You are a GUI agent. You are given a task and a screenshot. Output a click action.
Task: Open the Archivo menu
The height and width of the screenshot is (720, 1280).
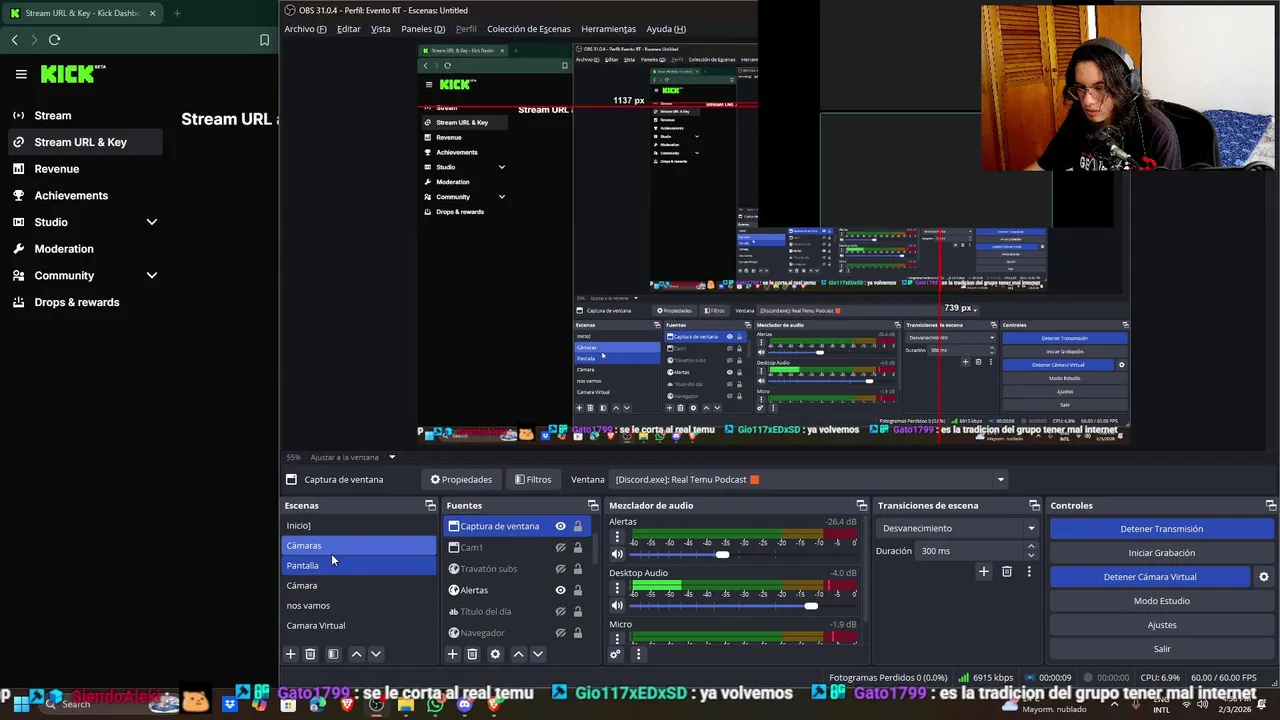(305, 29)
